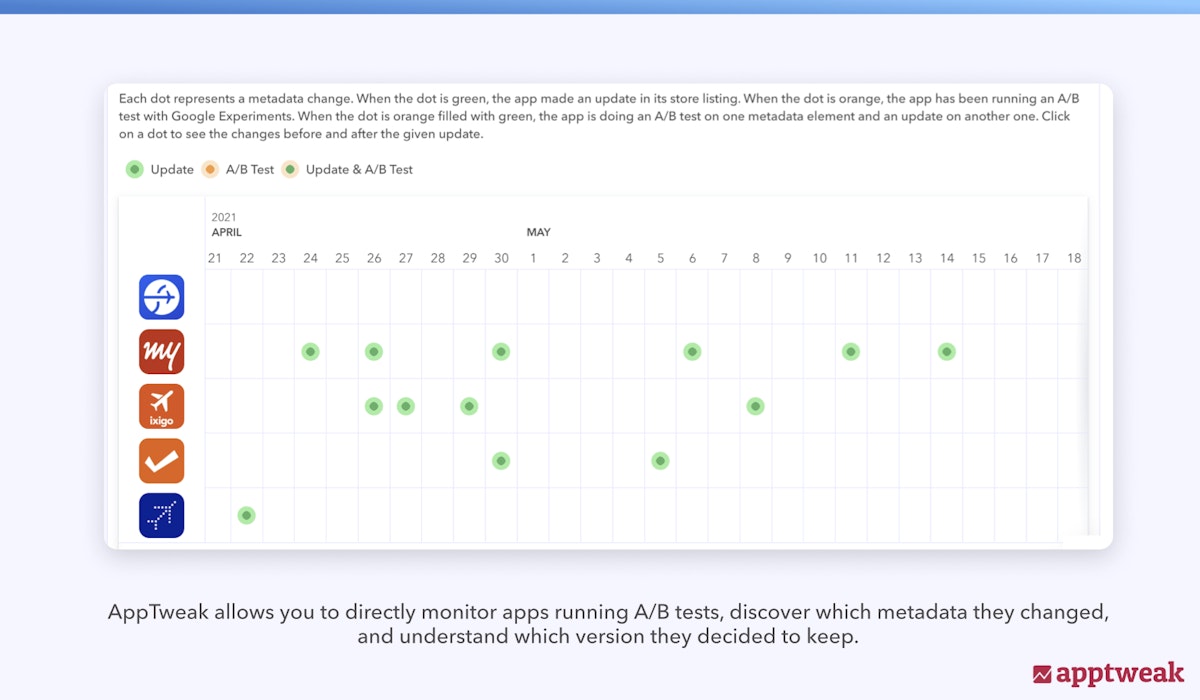Open MakeMyTrip update dot on April 24
Viewport: 1200px width, 700px height.
[x=310, y=352]
